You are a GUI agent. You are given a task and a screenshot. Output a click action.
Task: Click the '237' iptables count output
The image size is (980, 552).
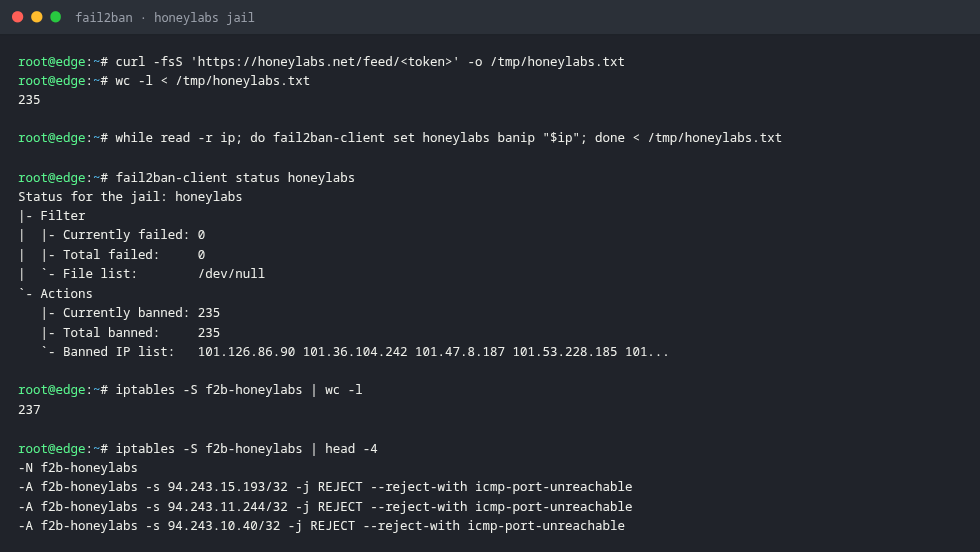tap(29, 410)
